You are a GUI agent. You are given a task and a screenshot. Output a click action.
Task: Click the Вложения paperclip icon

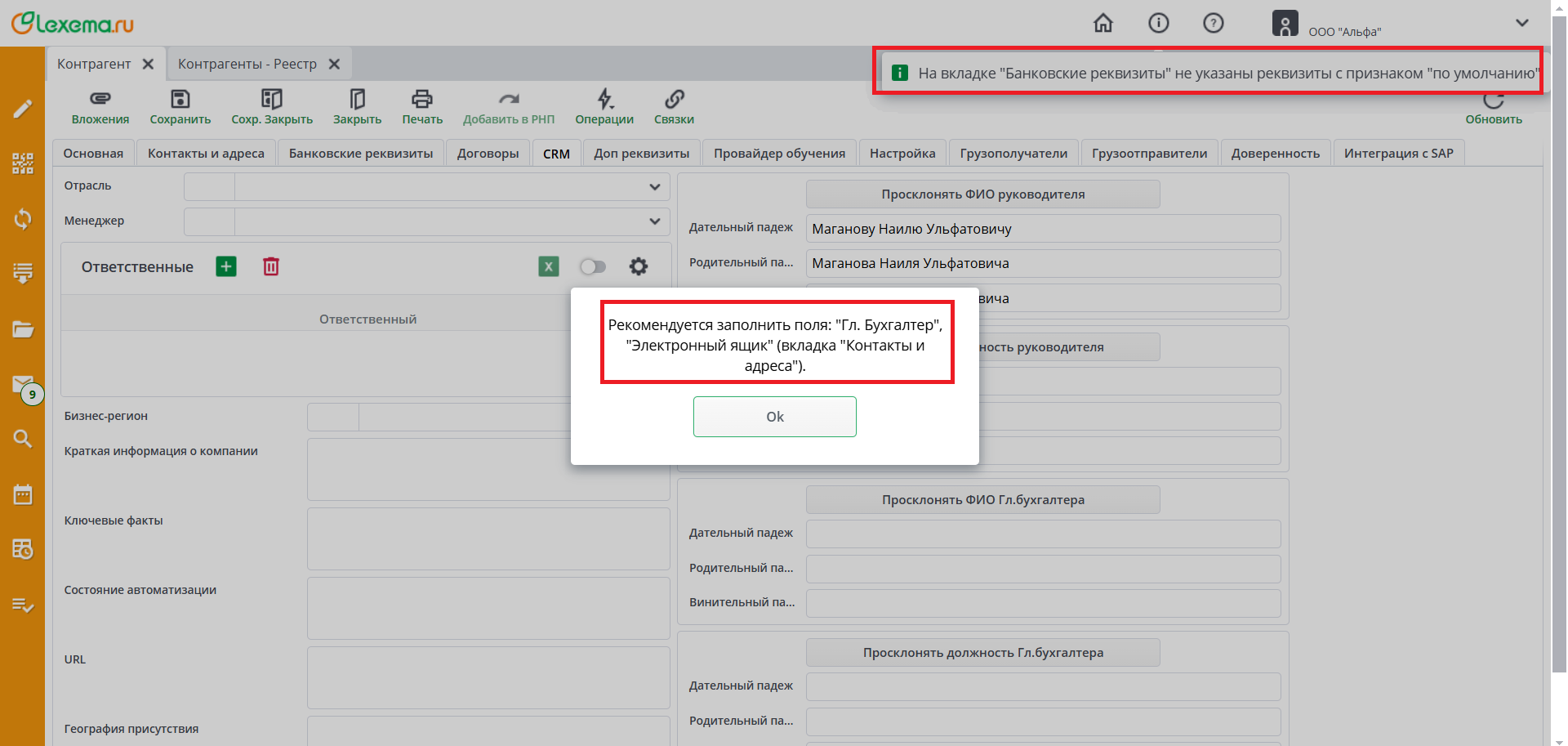coord(100,100)
